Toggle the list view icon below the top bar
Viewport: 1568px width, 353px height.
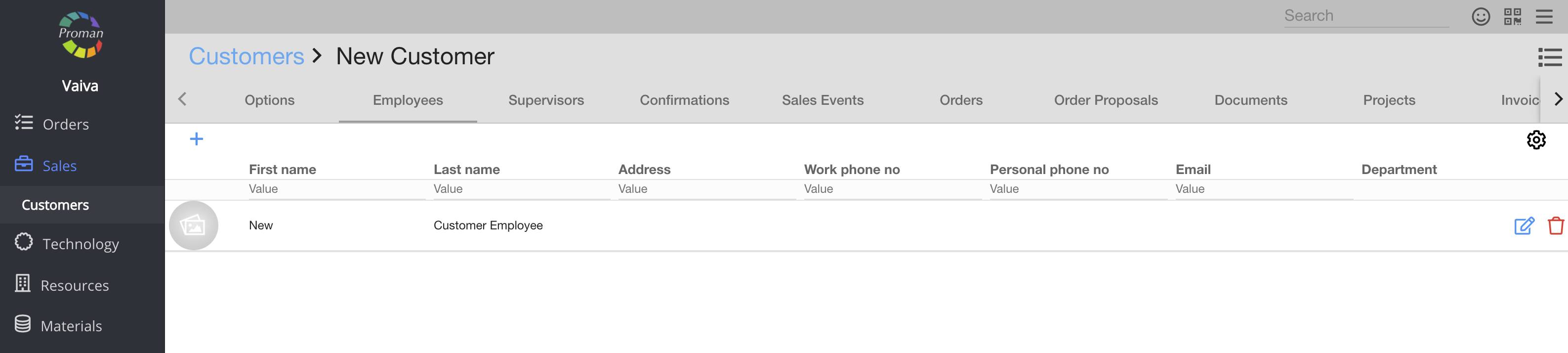coord(1549,57)
